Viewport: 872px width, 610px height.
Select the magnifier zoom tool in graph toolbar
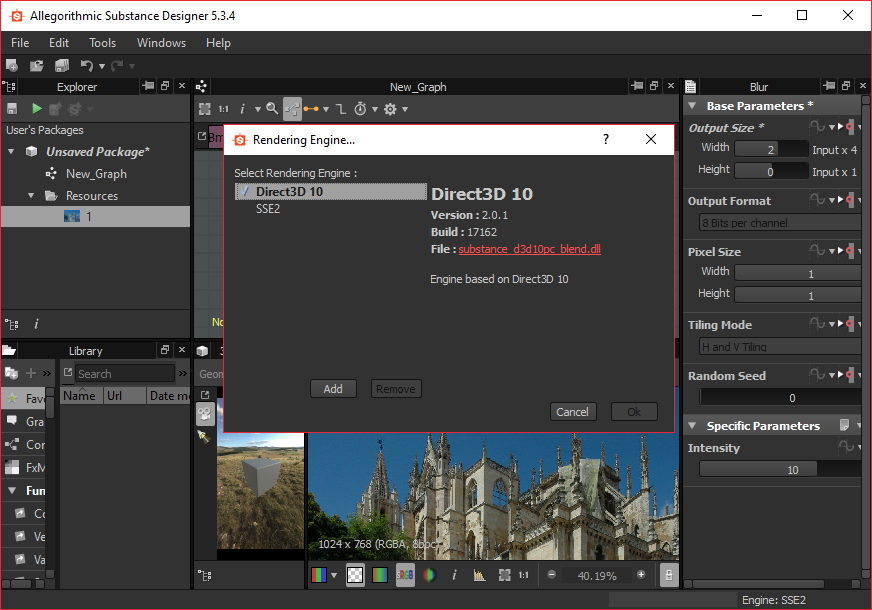pyautogui.click(x=271, y=108)
